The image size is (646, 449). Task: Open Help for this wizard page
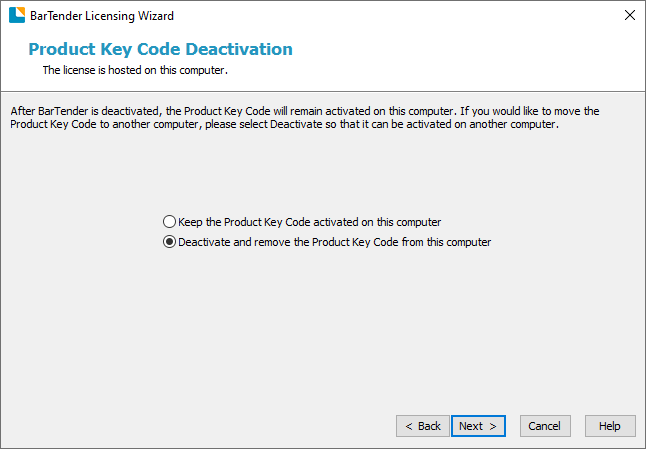(610, 426)
